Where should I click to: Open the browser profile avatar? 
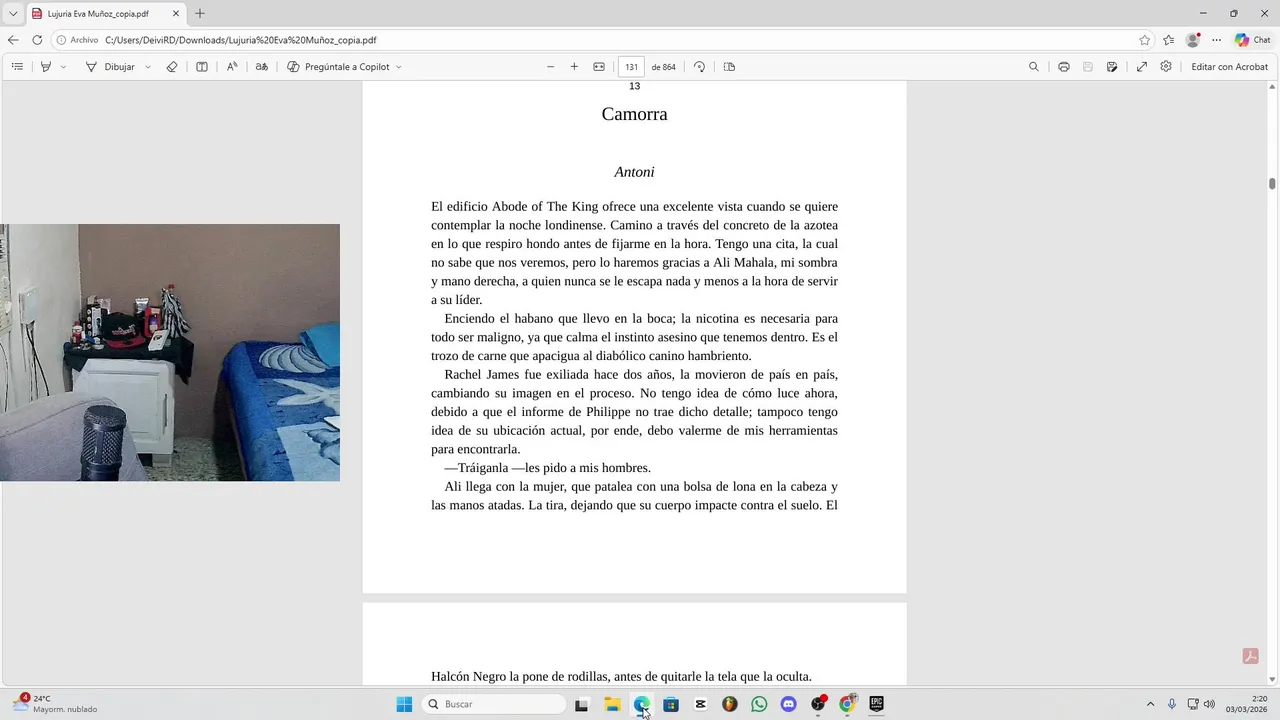[1193, 40]
